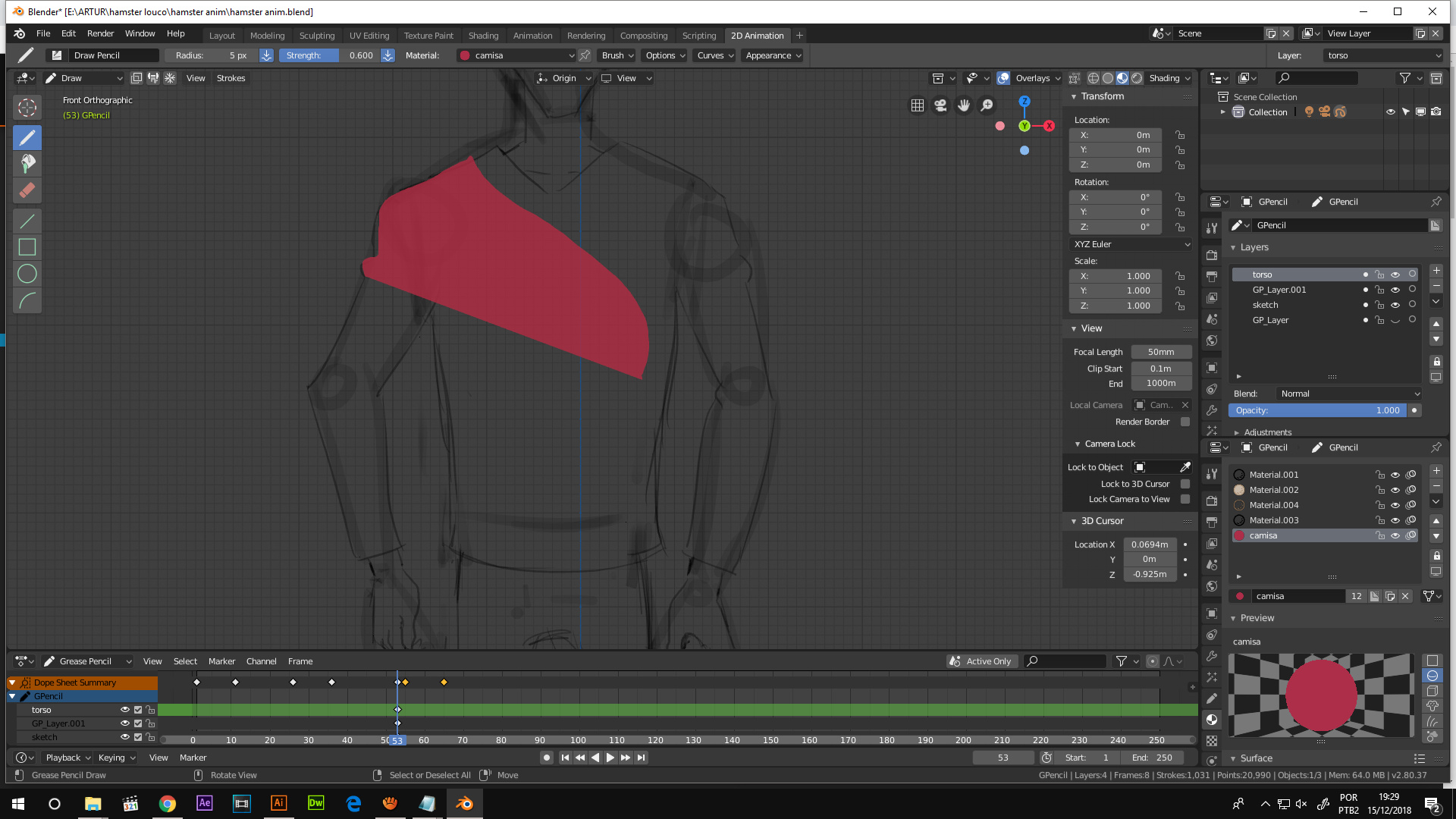This screenshot has width=1456, height=819.
Task: Select the Circle stroke tool
Action: [27, 273]
